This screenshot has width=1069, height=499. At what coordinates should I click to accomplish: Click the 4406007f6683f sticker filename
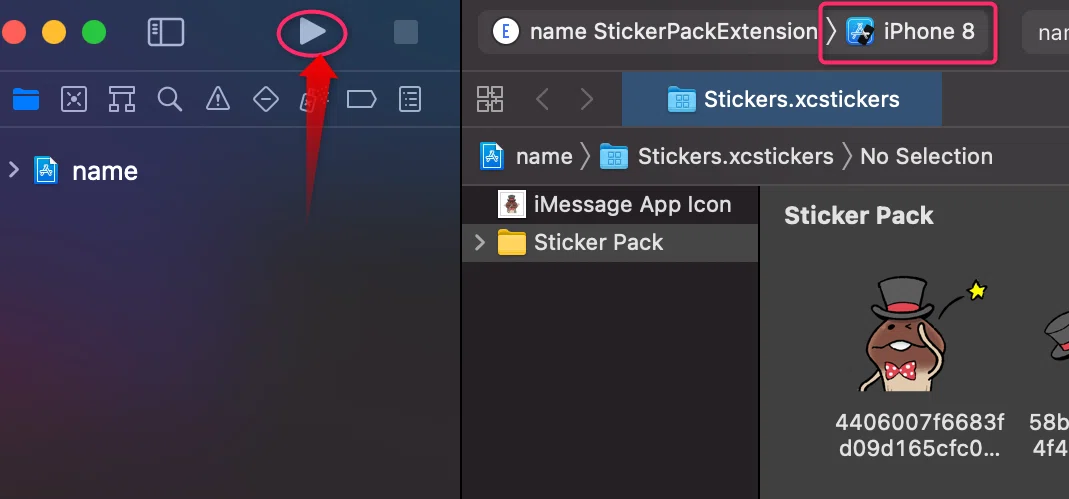(x=920, y=436)
